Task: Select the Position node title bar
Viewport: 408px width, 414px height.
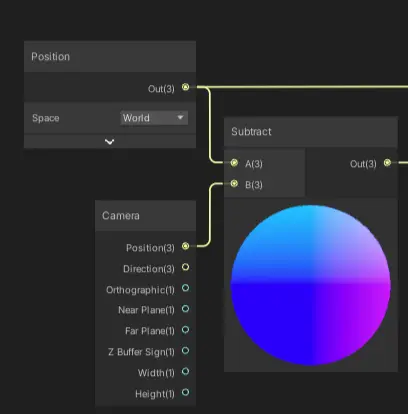Action: click(x=110, y=57)
